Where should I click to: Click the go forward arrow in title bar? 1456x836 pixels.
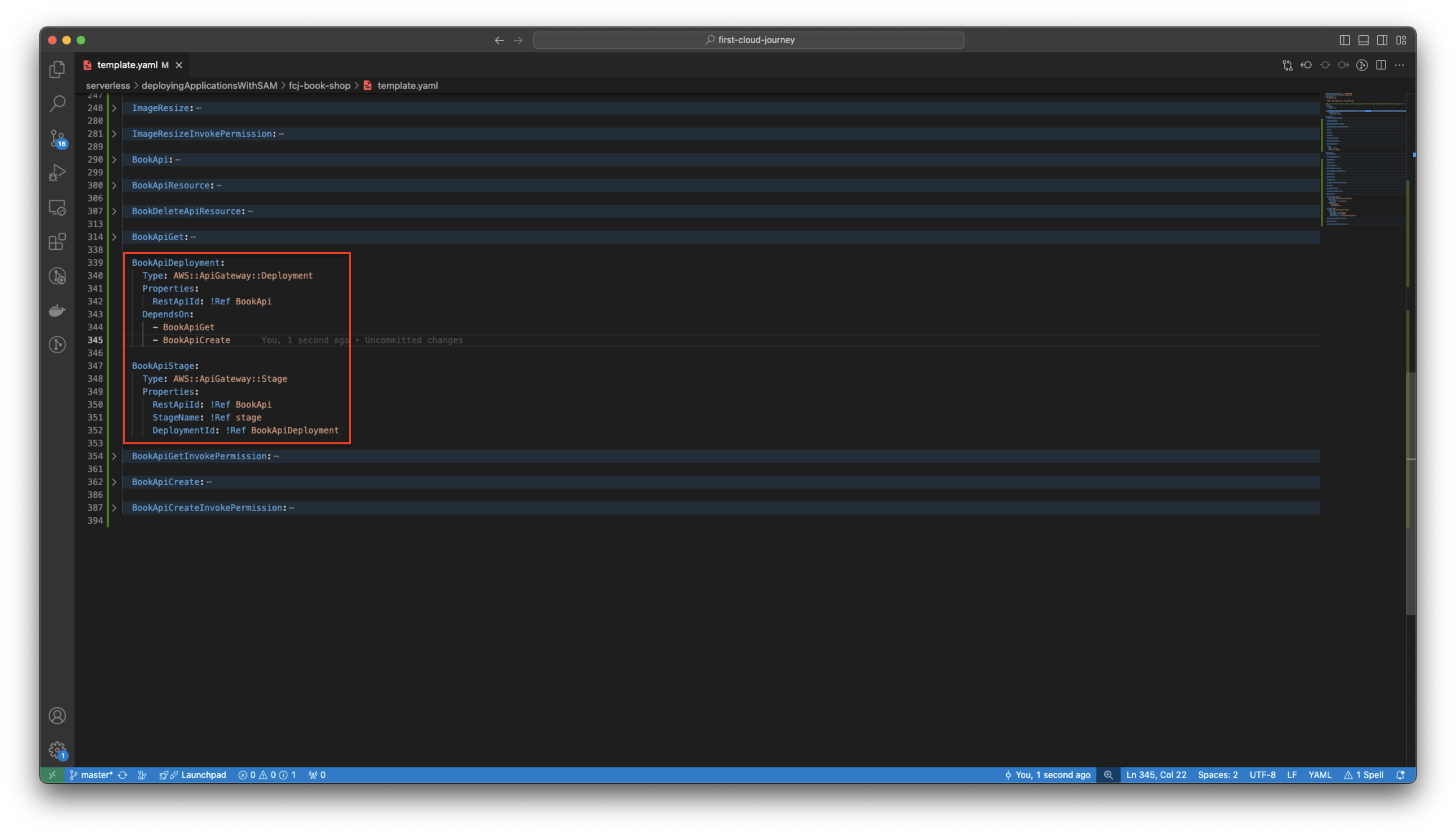pos(518,40)
